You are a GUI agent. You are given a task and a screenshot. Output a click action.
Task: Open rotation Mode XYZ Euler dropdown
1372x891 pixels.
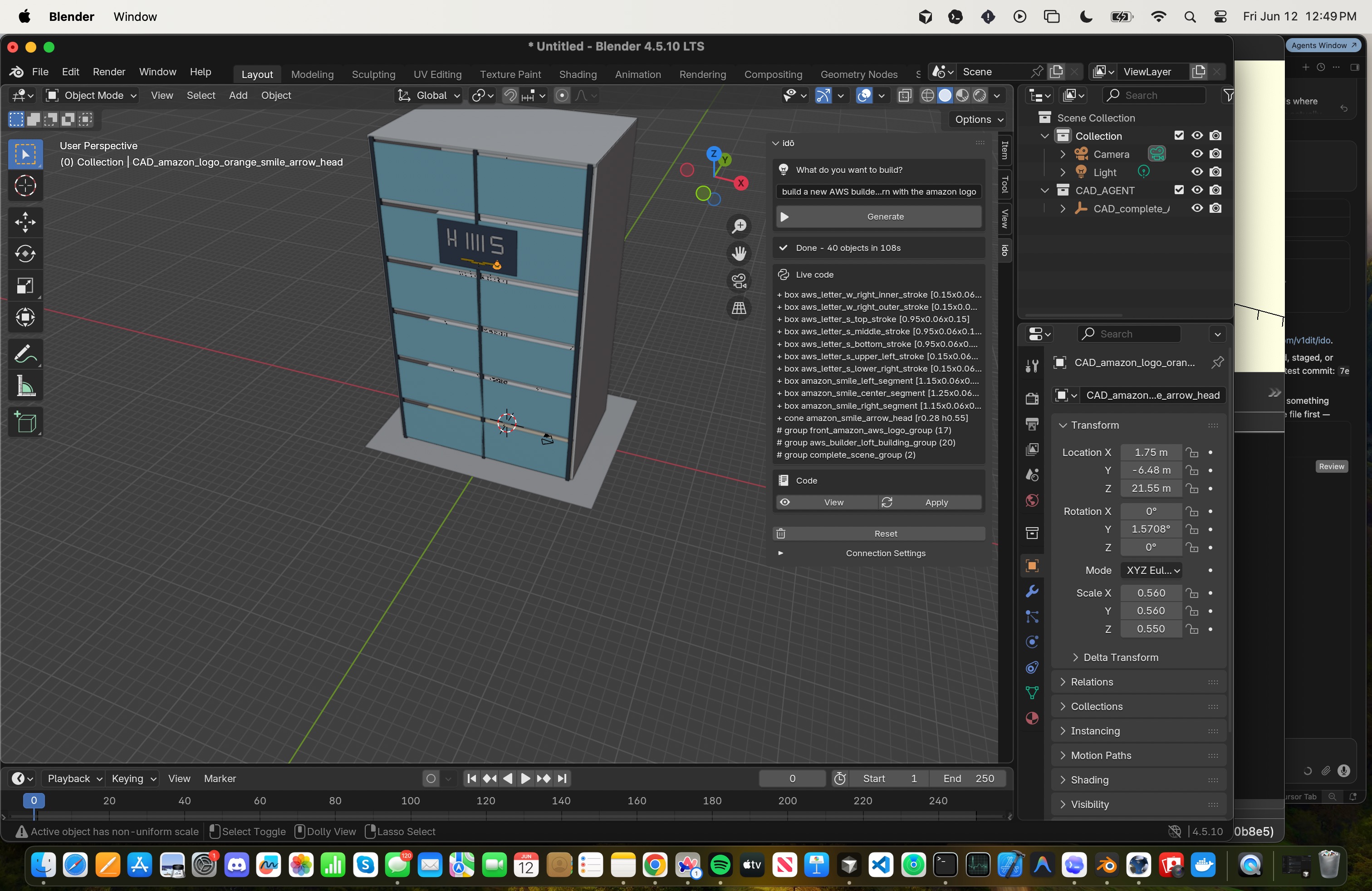(1151, 570)
